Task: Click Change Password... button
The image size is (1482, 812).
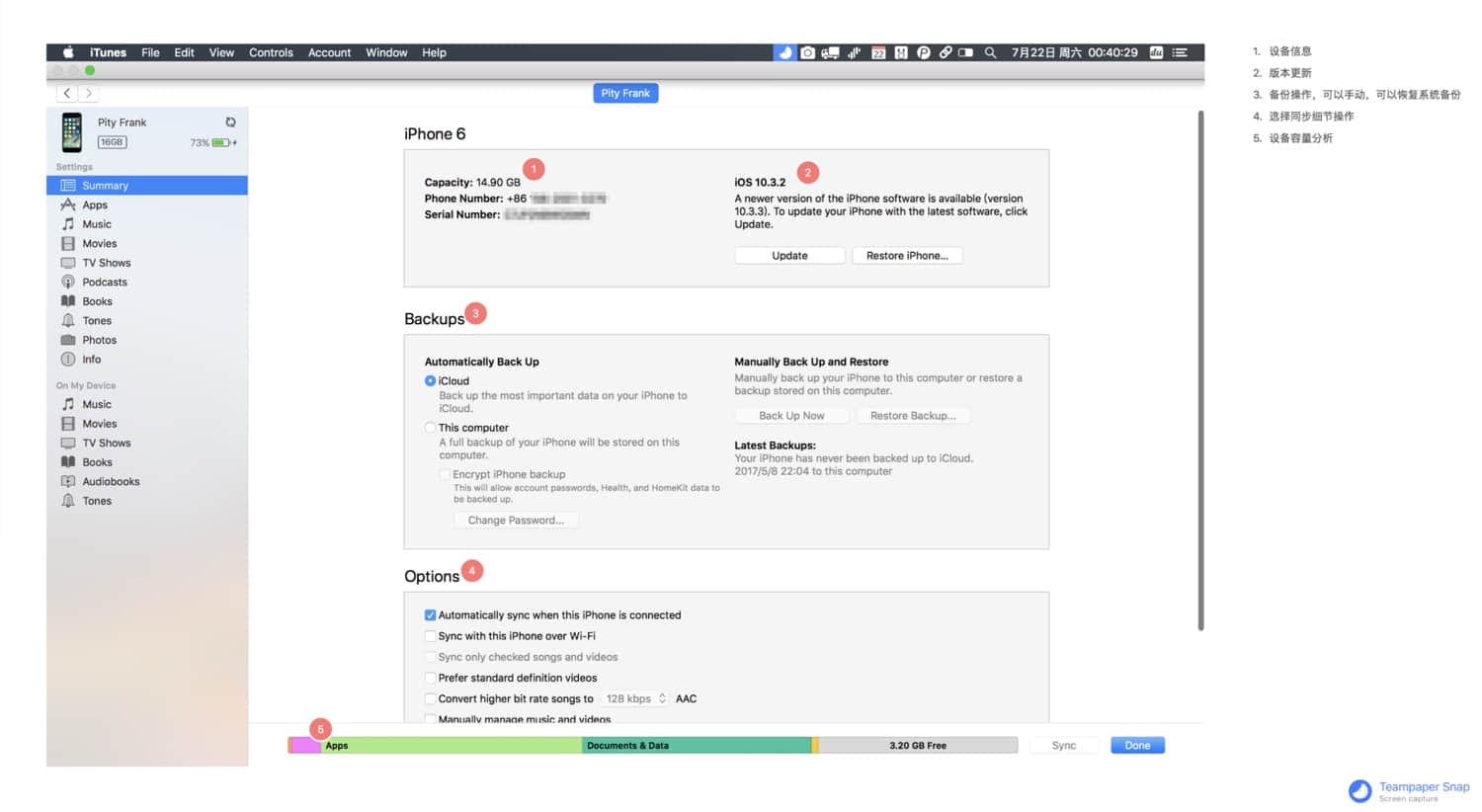Action: pyautogui.click(x=516, y=521)
